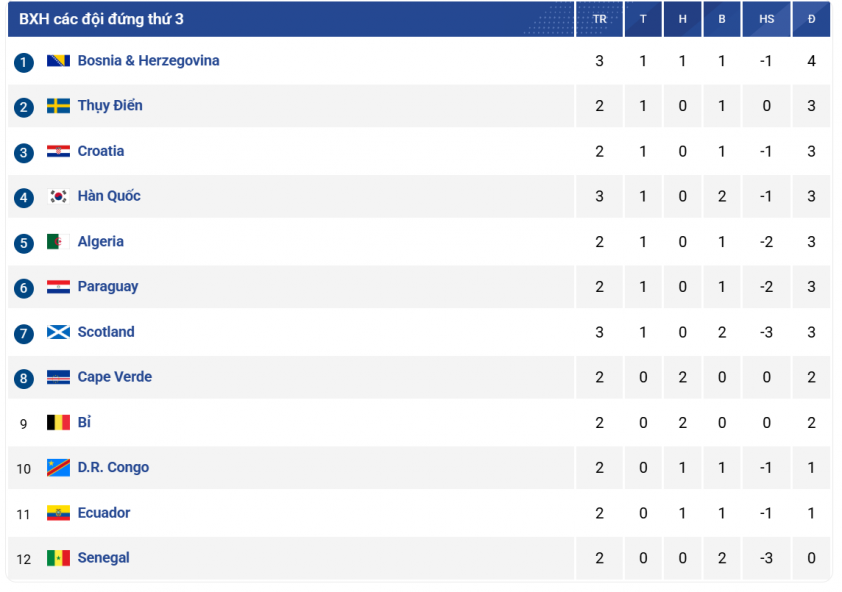Click the D.R. Congo flag icon
The width and height of the screenshot is (842, 592).
(x=58, y=467)
